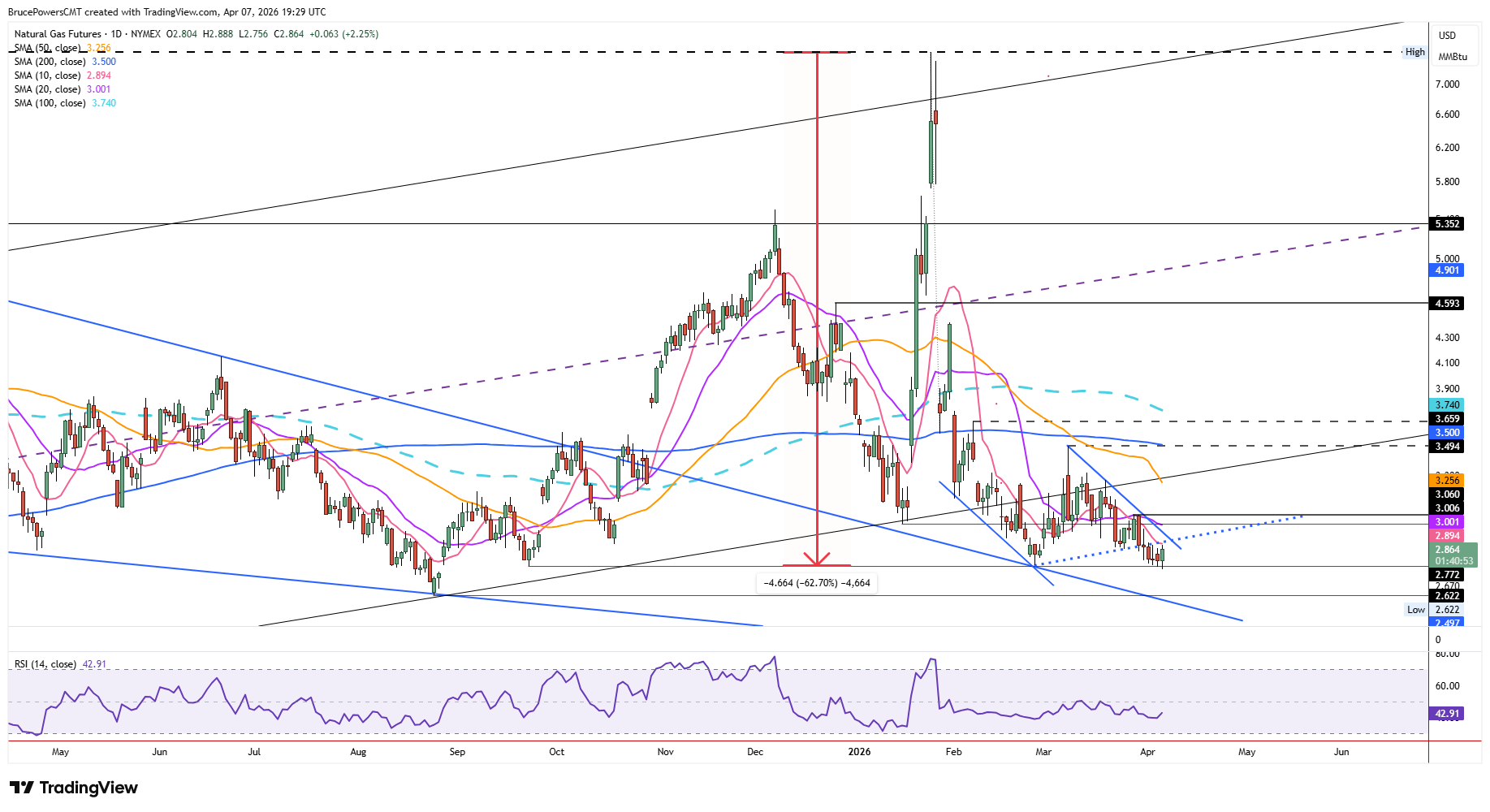1490x812 pixels.
Task: Select the SMA (20, close) legend entry
Action: 63,89
